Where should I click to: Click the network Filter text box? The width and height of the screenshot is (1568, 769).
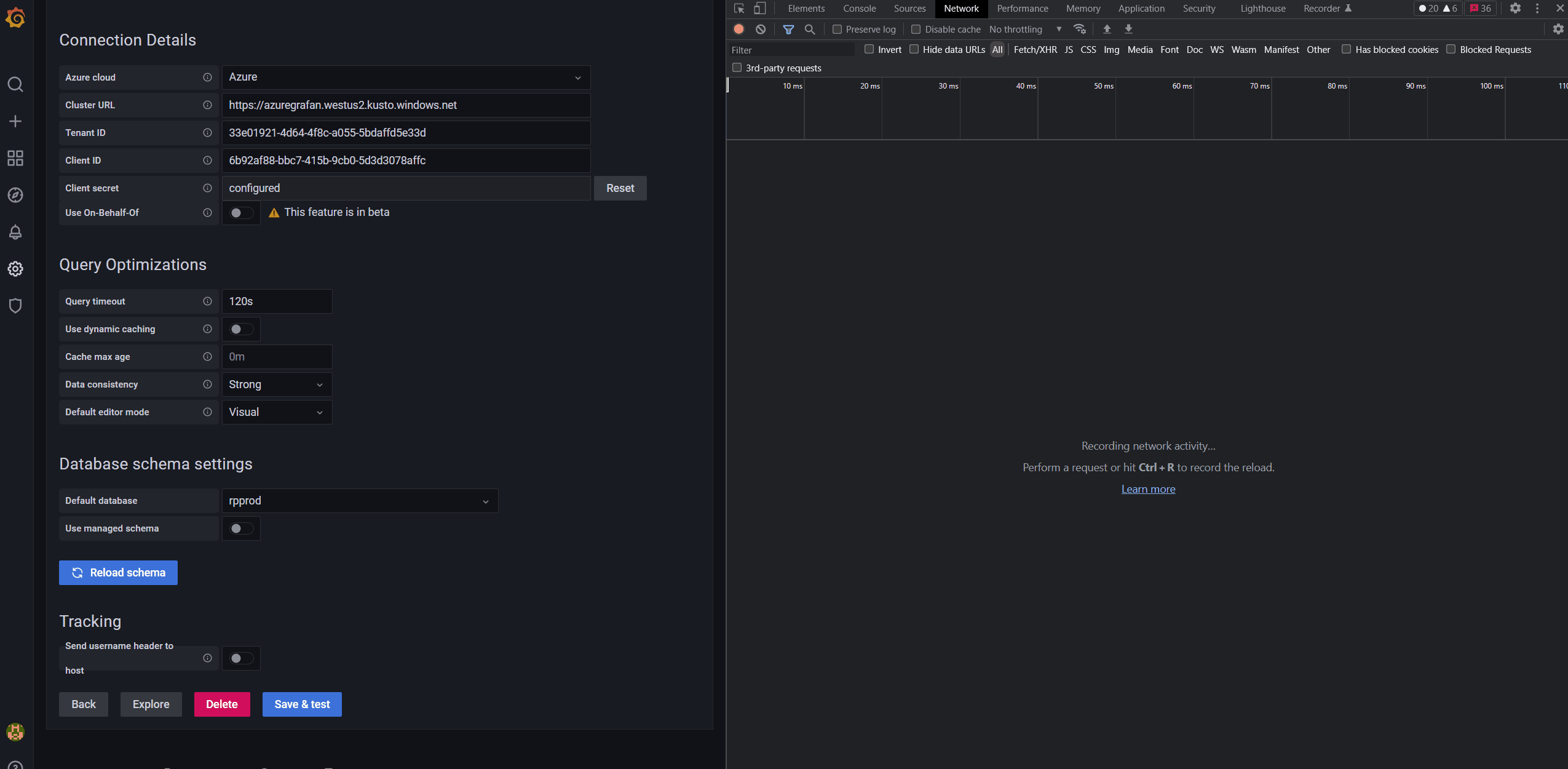pos(792,50)
